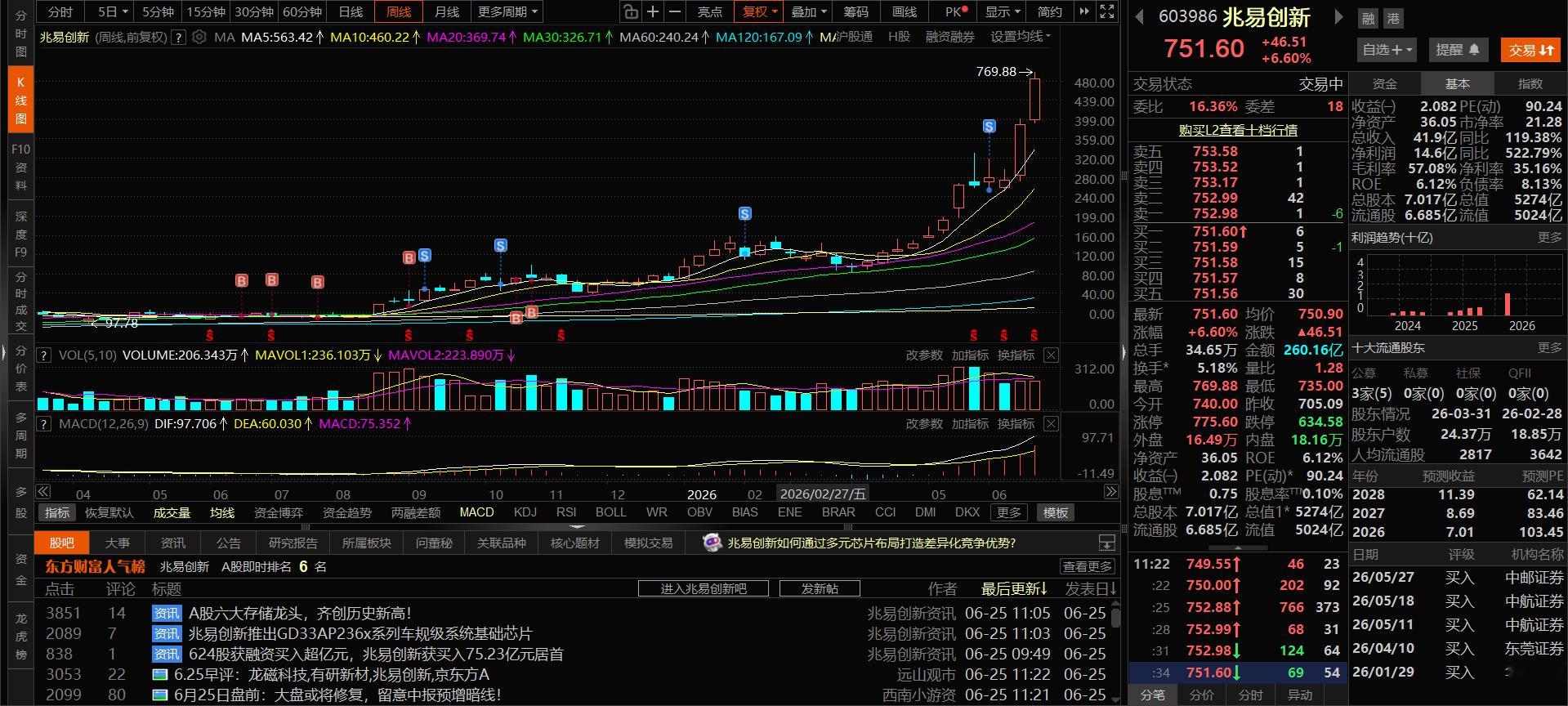
Task: Open the 显示 display dropdown
Action: pos(1003,11)
